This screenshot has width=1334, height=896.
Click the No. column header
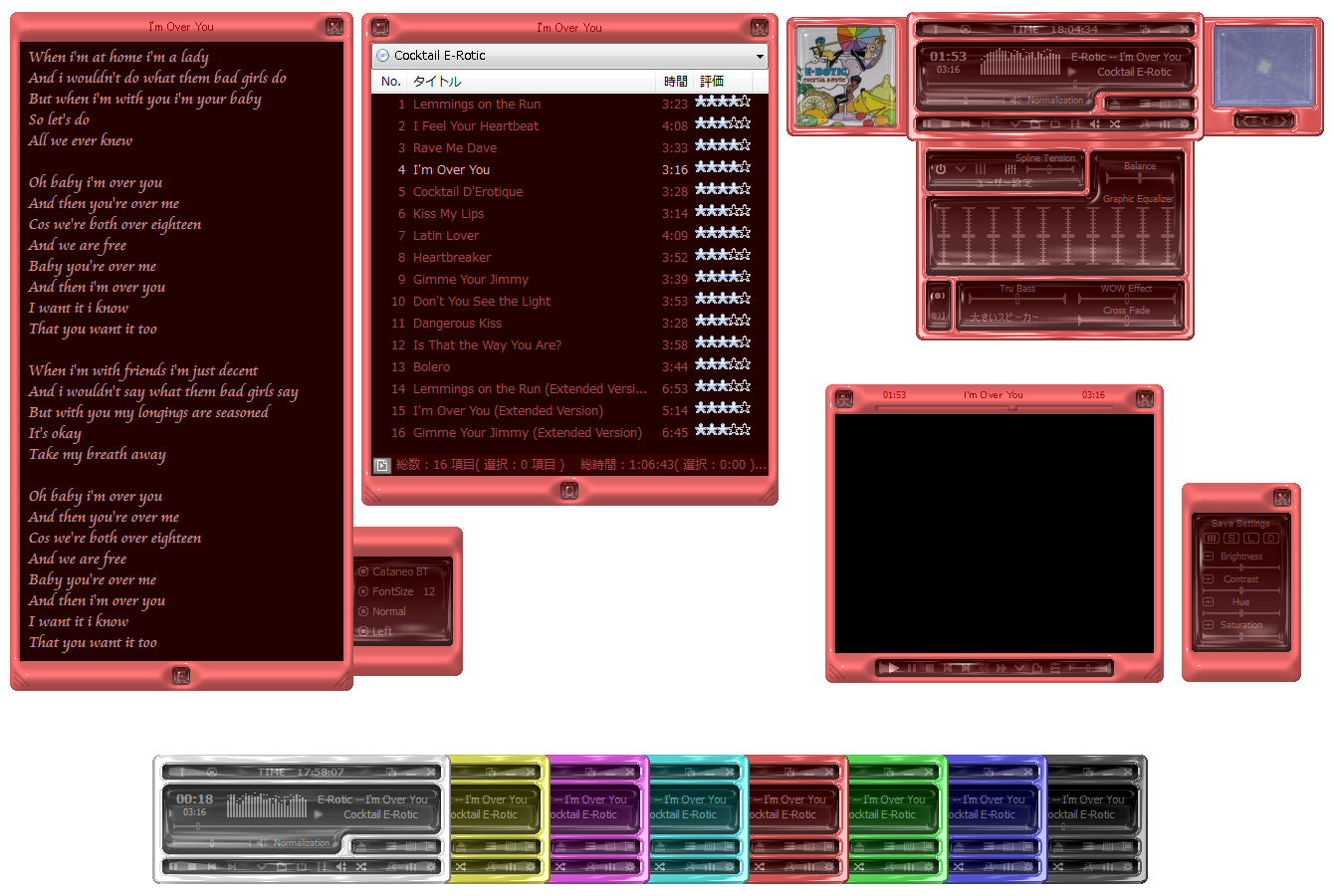390,82
